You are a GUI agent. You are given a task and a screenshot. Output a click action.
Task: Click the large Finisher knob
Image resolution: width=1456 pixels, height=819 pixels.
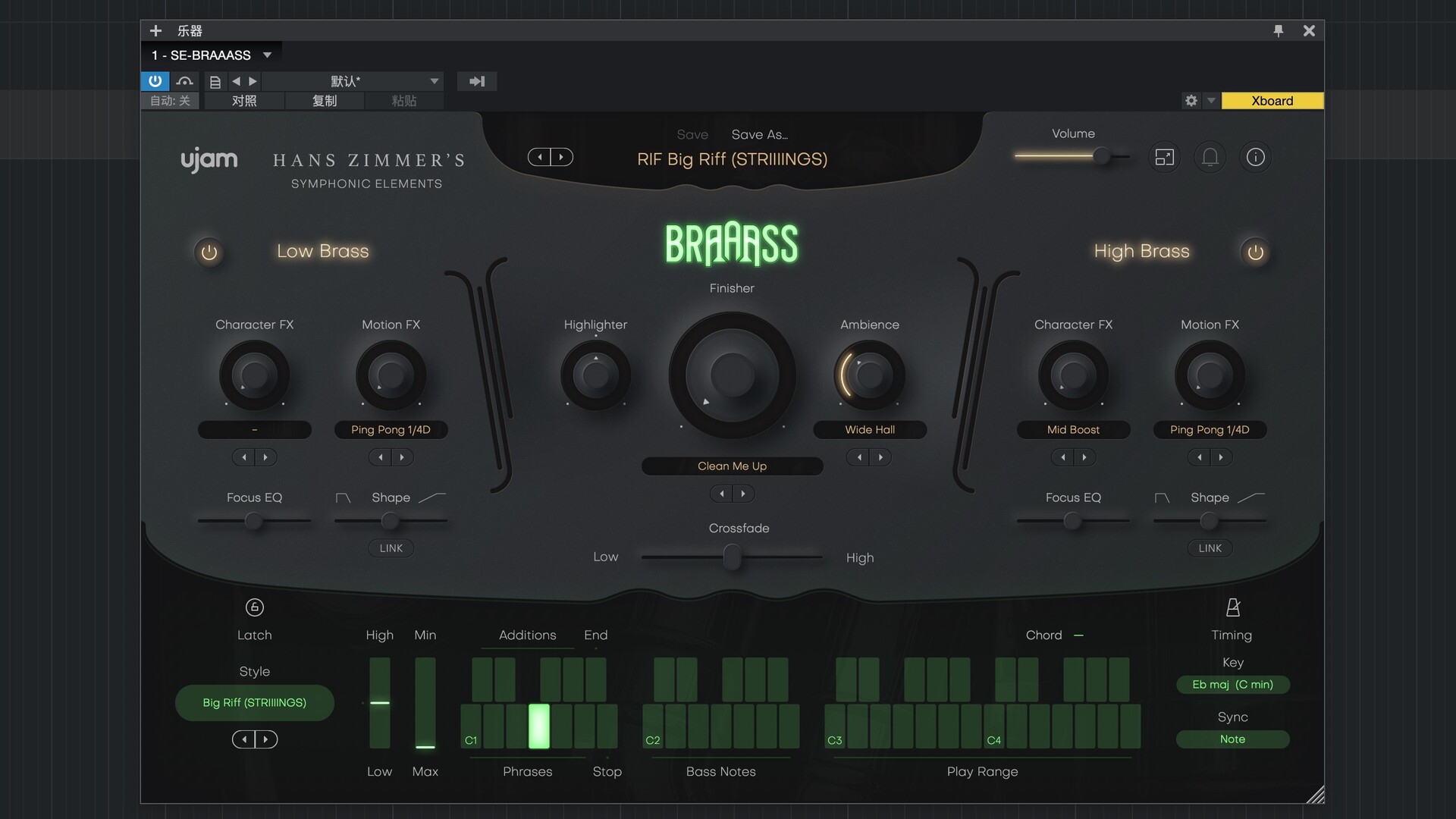733,375
